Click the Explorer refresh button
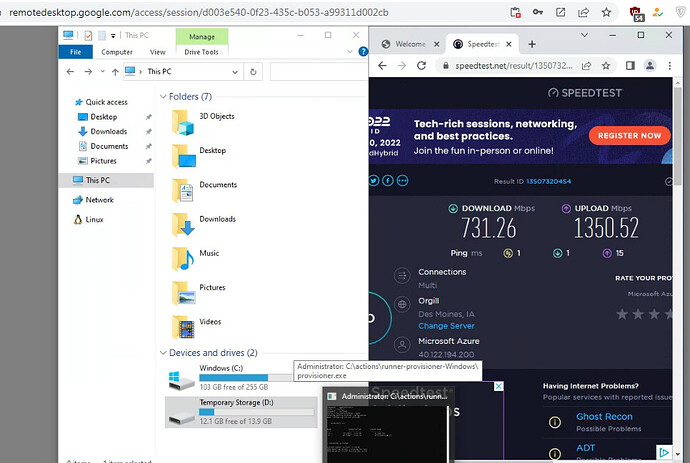The width and height of the screenshot is (690, 463). point(254,72)
